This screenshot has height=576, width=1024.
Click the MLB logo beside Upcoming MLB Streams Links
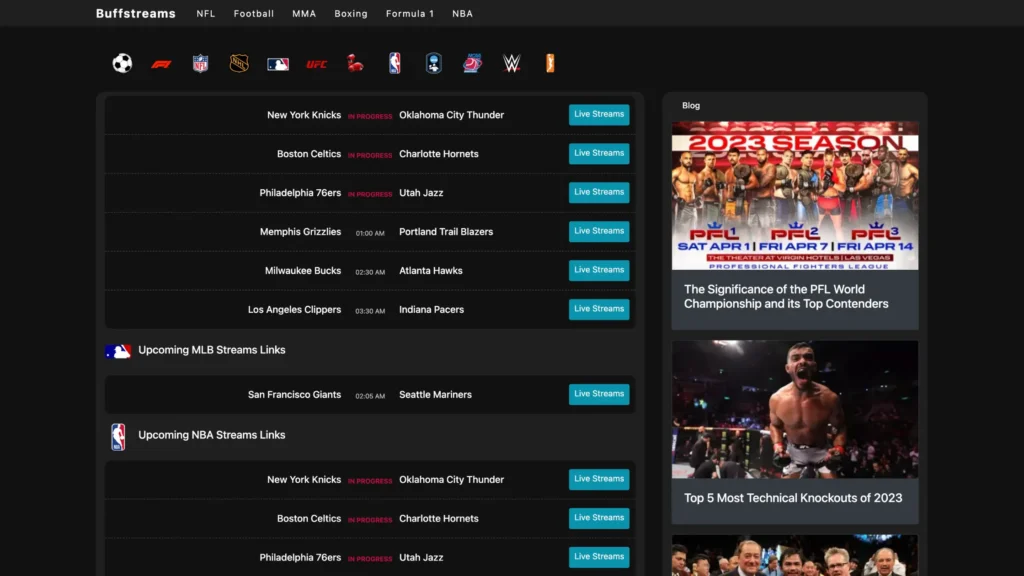coord(118,351)
